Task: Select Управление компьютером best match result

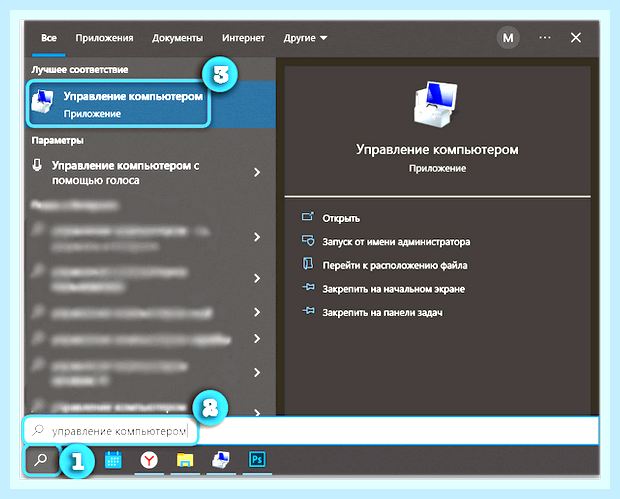Action: coord(150,104)
